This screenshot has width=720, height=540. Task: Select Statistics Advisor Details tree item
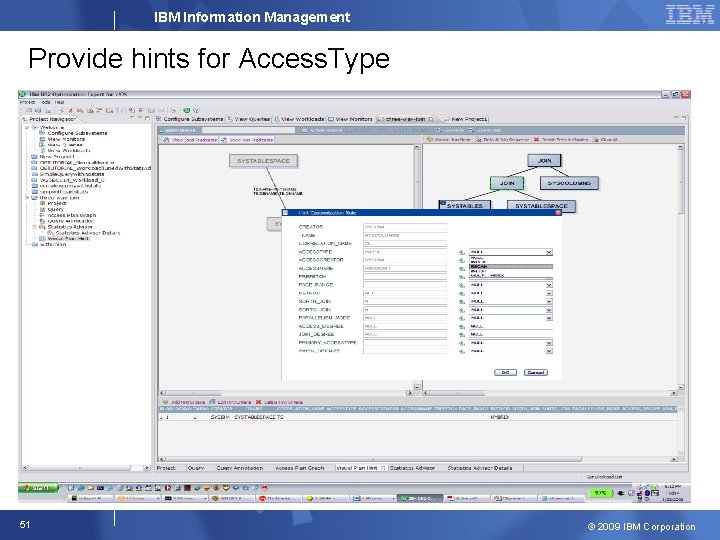[88, 233]
